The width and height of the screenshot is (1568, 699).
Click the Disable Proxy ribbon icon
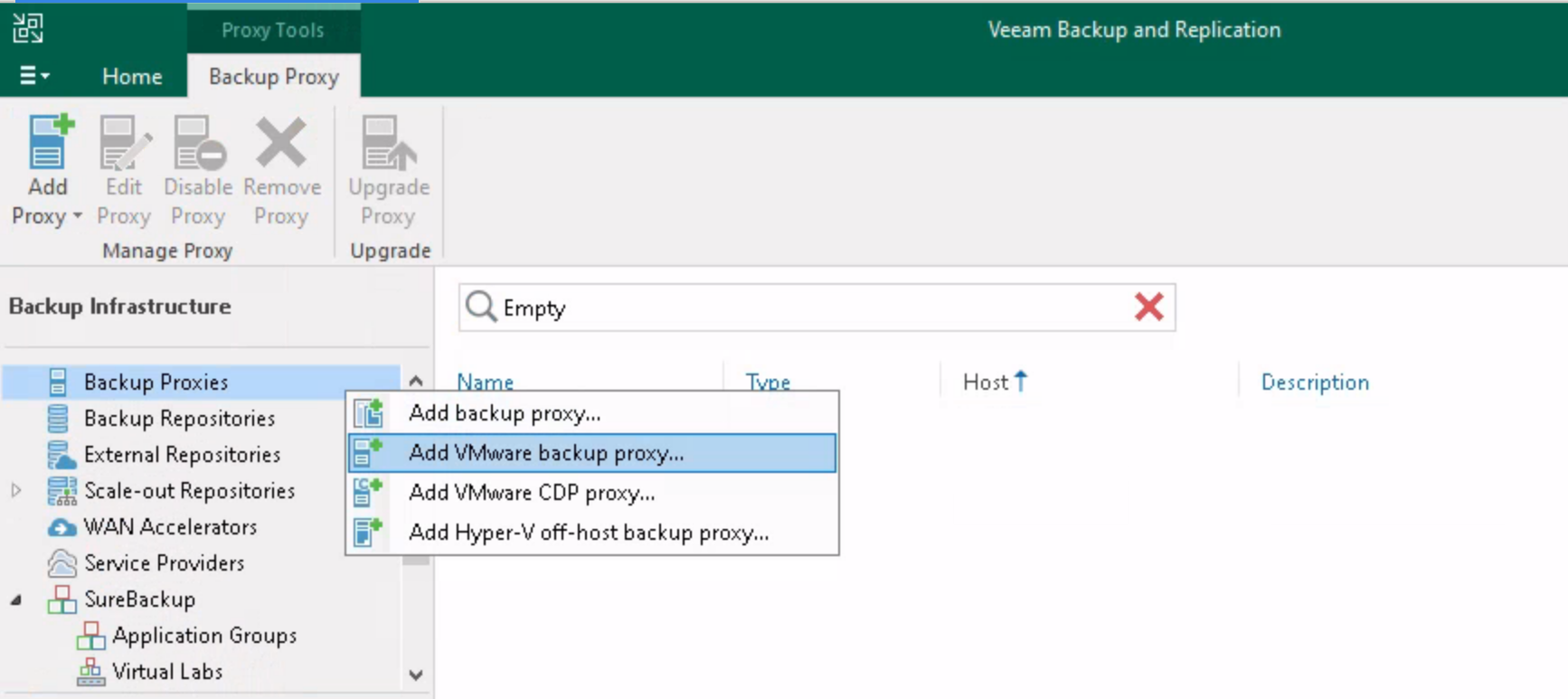coord(198,143)
